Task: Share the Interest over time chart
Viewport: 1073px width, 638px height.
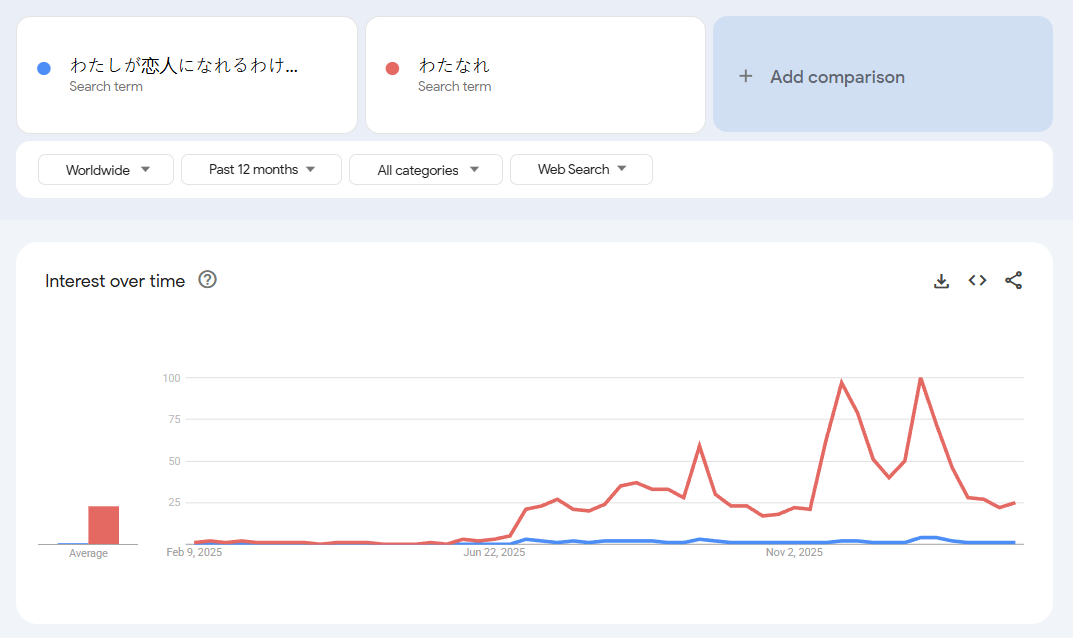Action: click(x=1013, y=280)
